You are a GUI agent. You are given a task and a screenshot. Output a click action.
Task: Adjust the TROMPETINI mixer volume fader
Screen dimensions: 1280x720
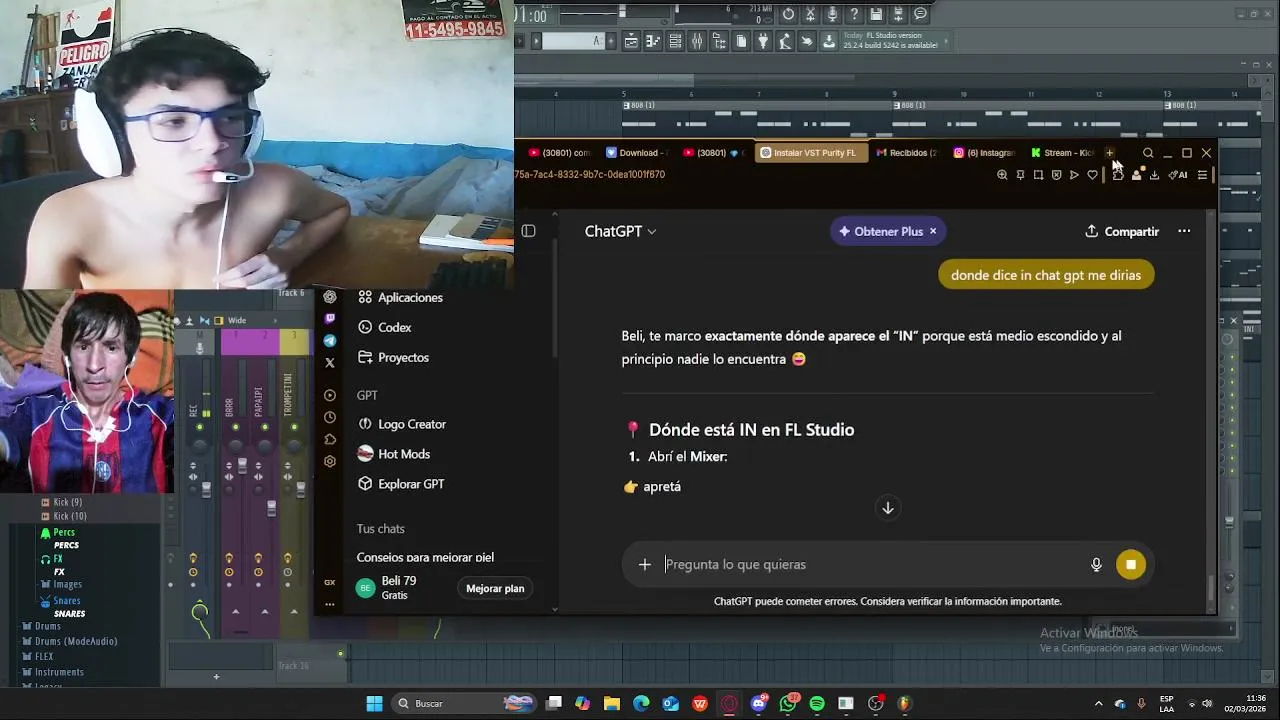point(301,488)
